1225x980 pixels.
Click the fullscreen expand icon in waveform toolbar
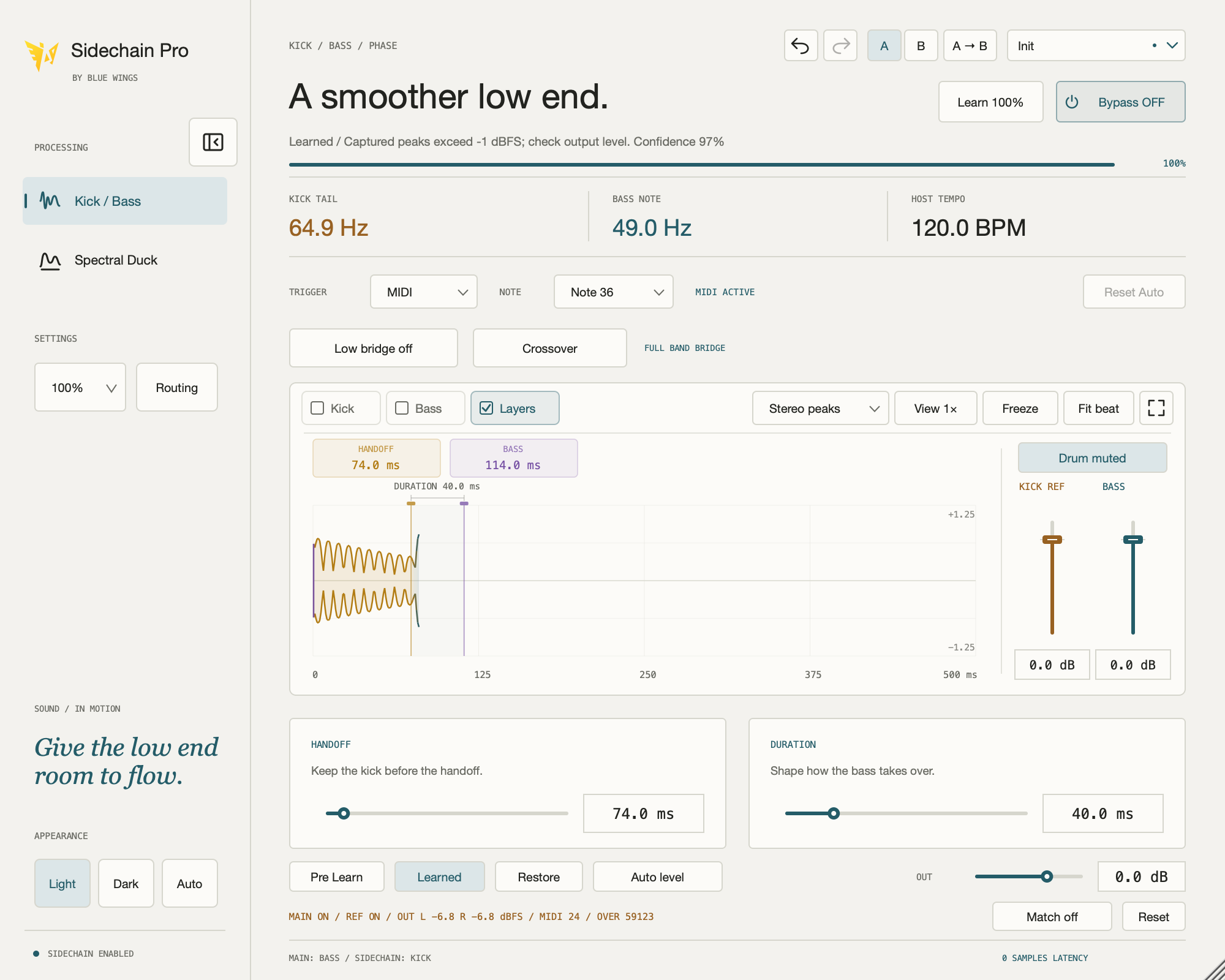pos(1156,408)
